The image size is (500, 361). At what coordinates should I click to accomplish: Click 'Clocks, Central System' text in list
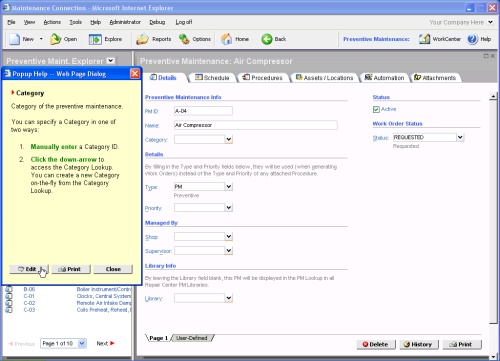(104, 296)
